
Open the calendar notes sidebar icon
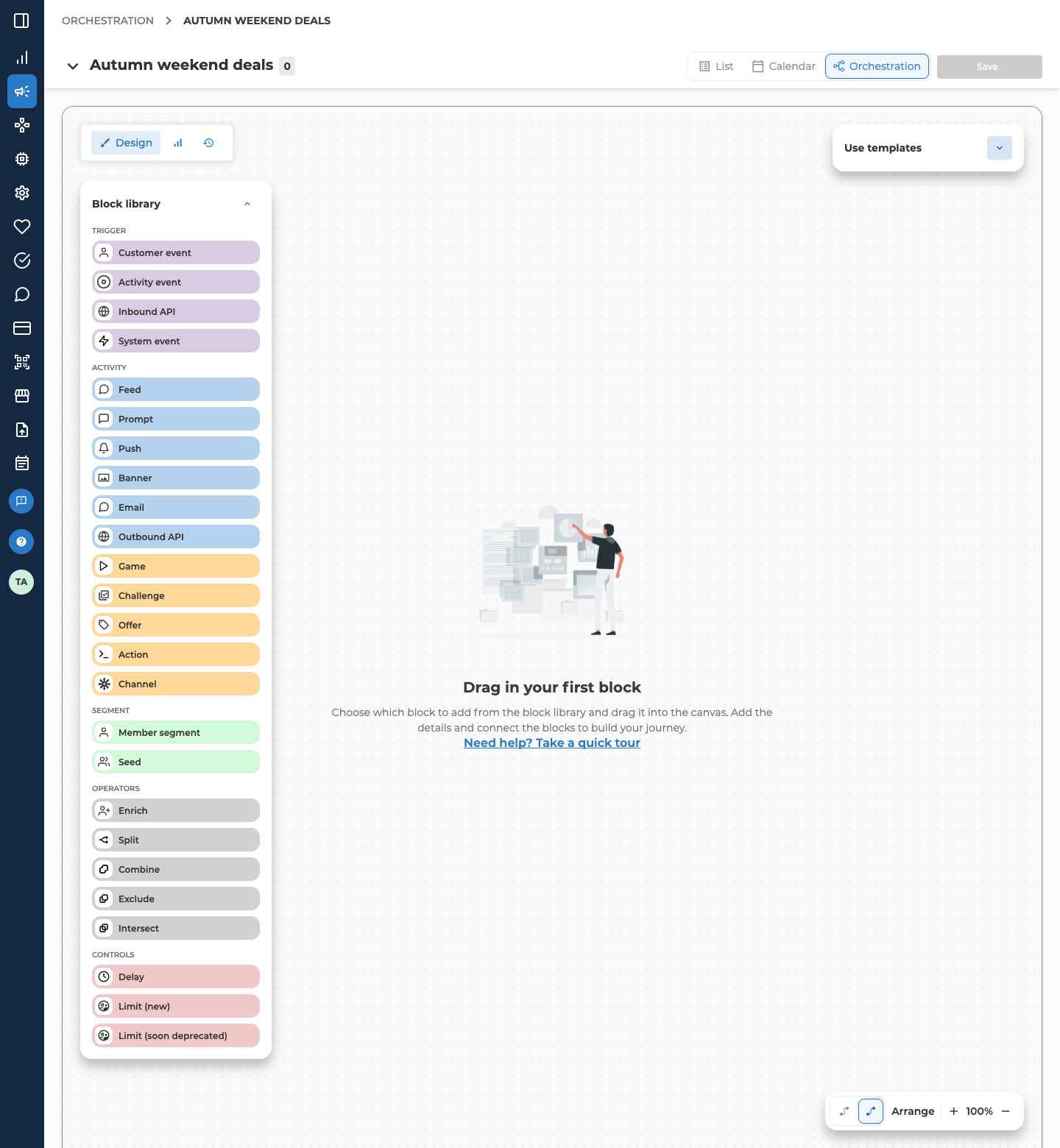[x=21, y=464]
